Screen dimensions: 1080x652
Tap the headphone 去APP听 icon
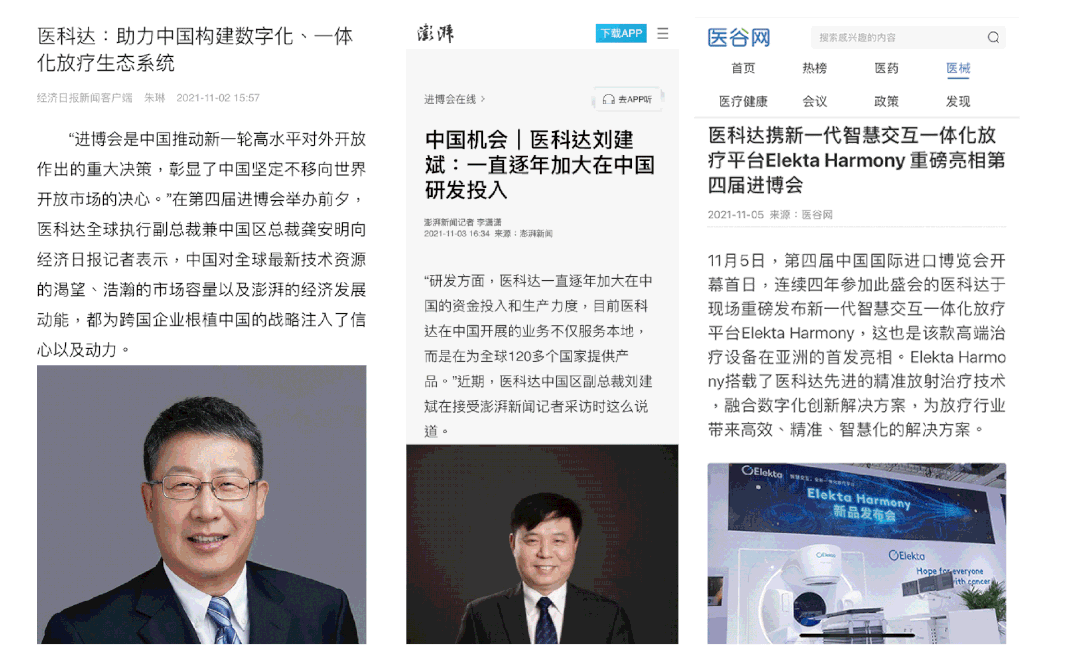608,99
